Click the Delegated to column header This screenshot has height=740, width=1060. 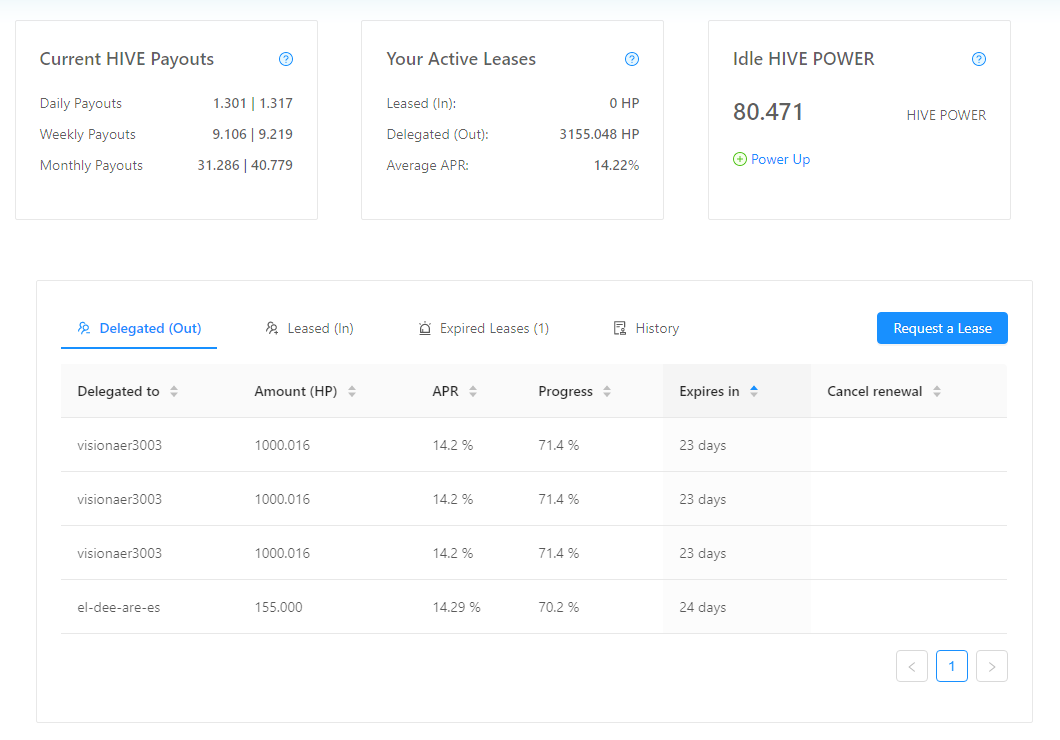(x=149, y=391)
